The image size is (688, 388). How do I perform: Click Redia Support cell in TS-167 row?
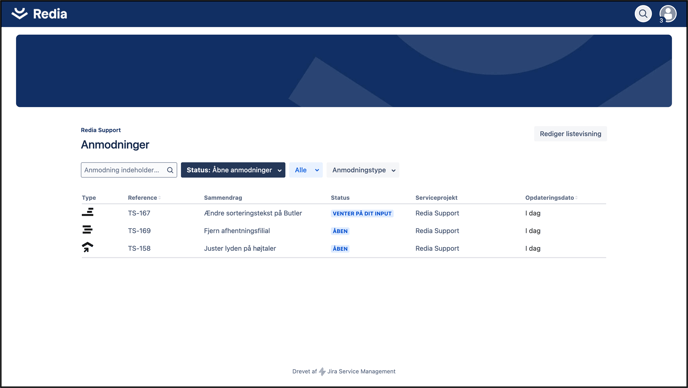pos(437,213)
